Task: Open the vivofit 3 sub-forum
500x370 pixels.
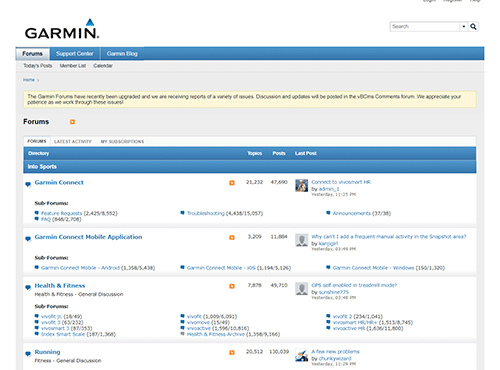Action: 50,323
